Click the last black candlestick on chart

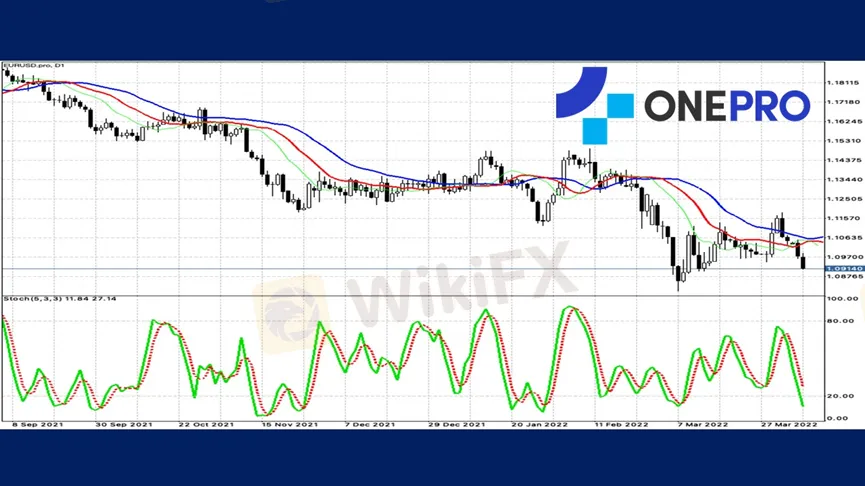point(803,262)
